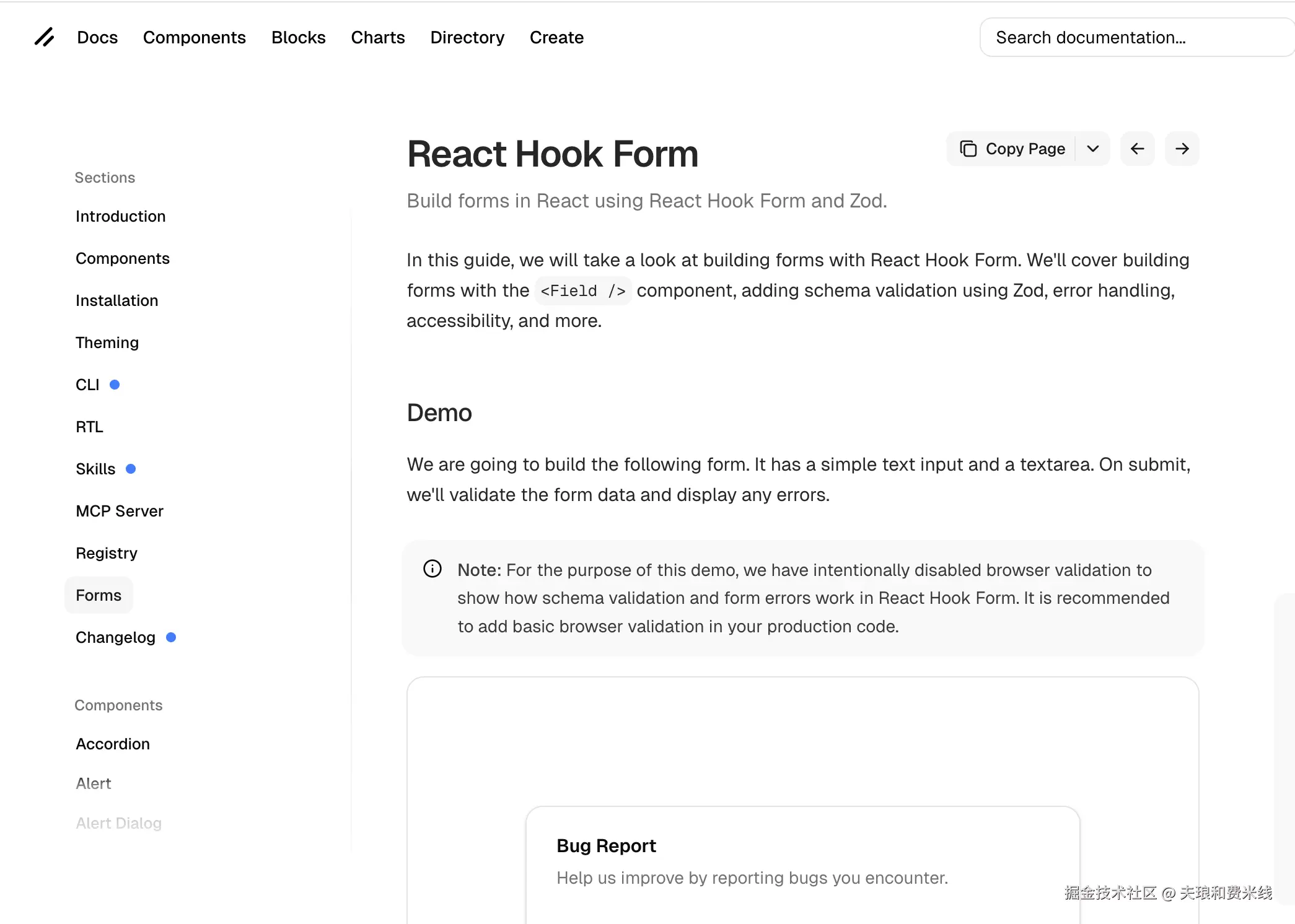Image resolution: width=1295 pixels, height=924 pixels.
Task: Focus the Search documentation field
Action: pyautogui.click(x=1134, y=37)
